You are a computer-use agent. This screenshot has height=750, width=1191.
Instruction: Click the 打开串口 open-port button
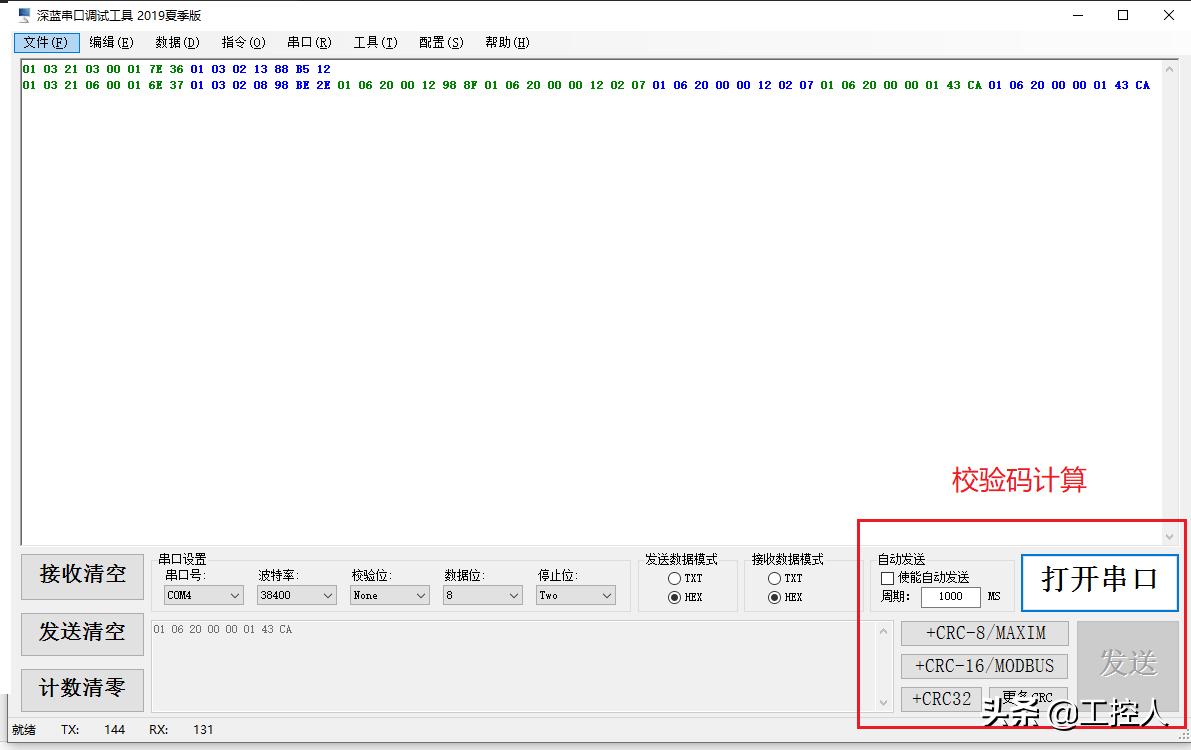(x=1099, y=583)
